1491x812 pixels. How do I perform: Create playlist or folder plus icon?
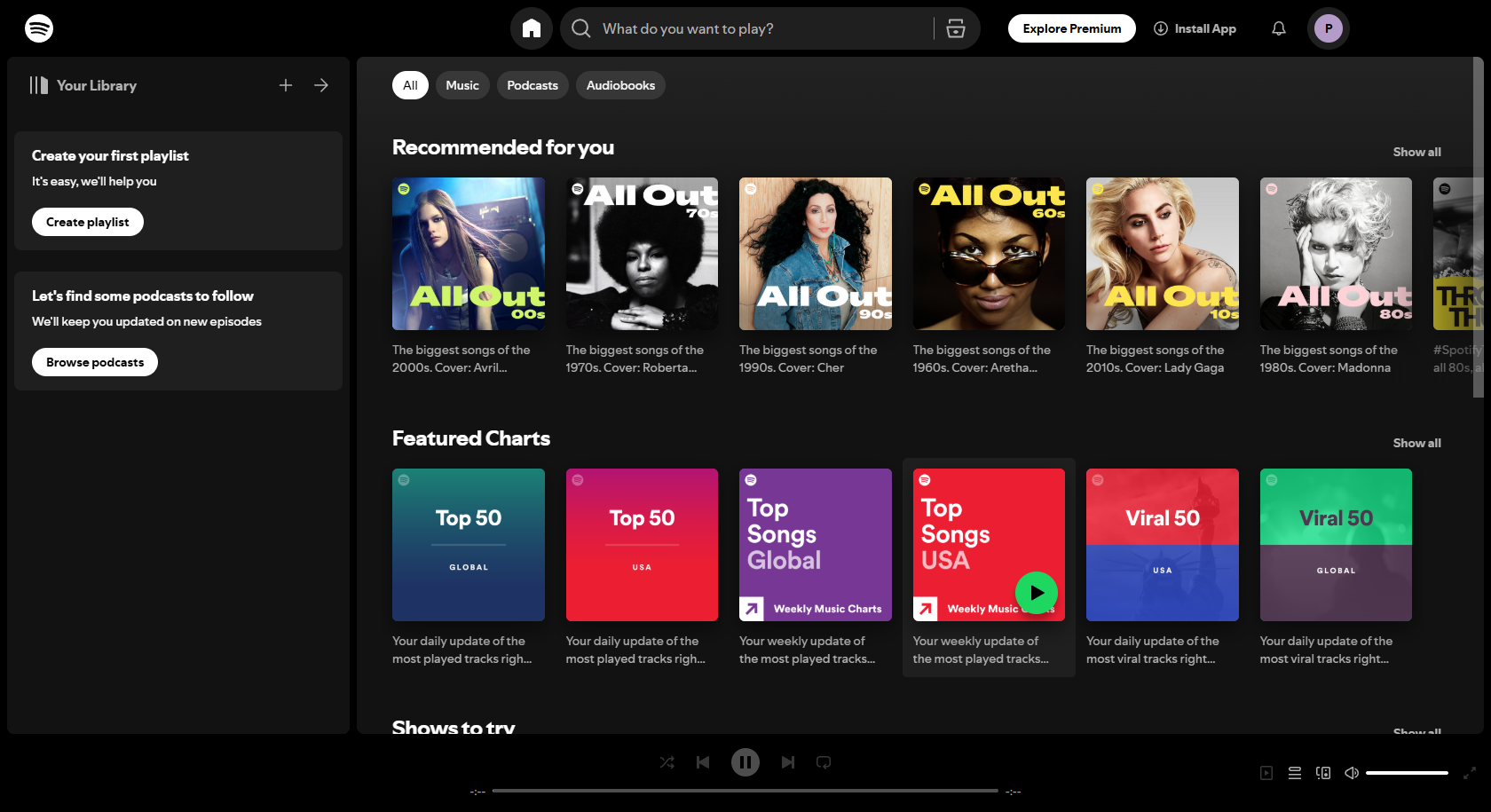[x=286, y=85]
